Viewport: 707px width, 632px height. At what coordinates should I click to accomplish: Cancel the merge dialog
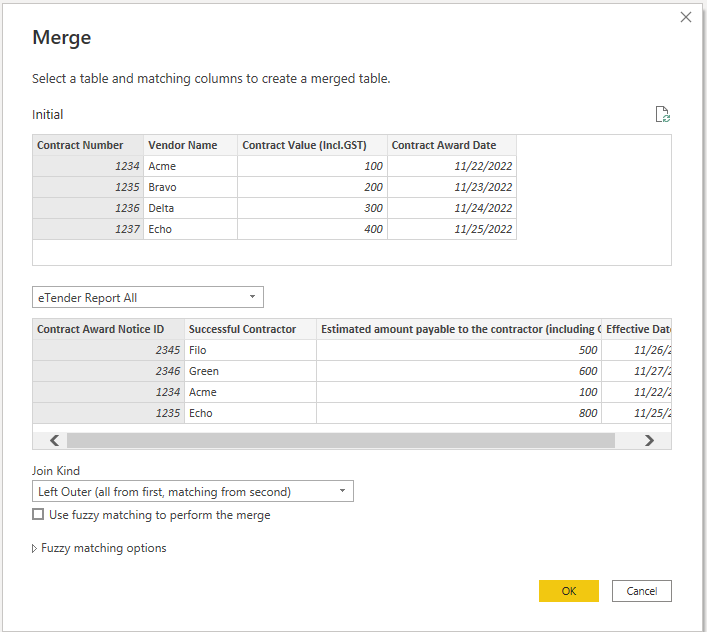642,591
